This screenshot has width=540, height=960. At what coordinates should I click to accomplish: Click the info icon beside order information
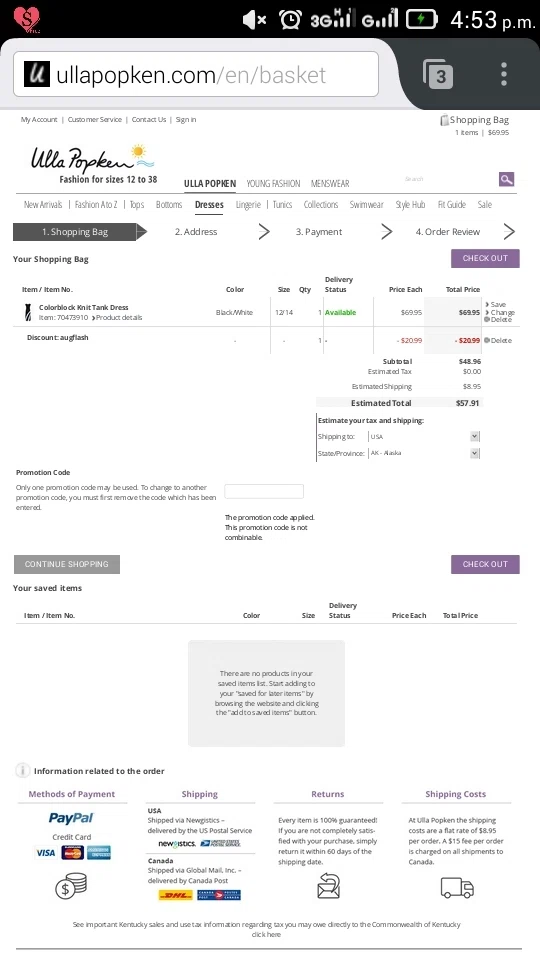click(x=23, y=770)
